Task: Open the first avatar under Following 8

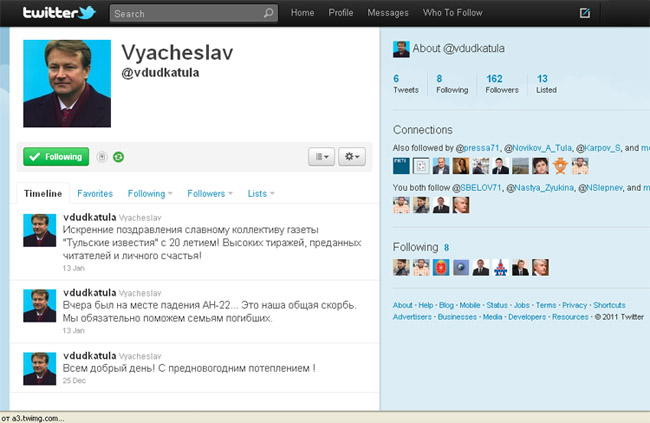Action: [x=401, y=267]
